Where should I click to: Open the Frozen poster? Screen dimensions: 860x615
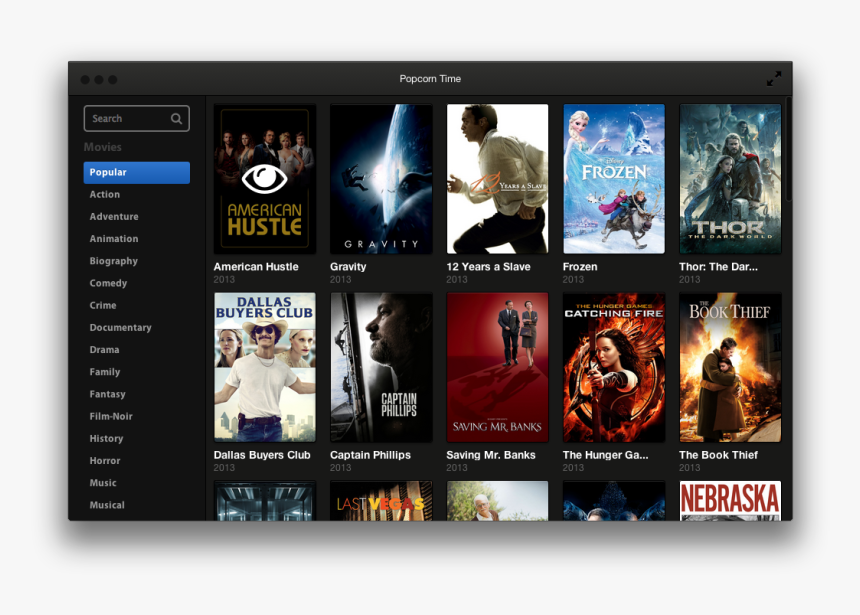tap(614, 179)
